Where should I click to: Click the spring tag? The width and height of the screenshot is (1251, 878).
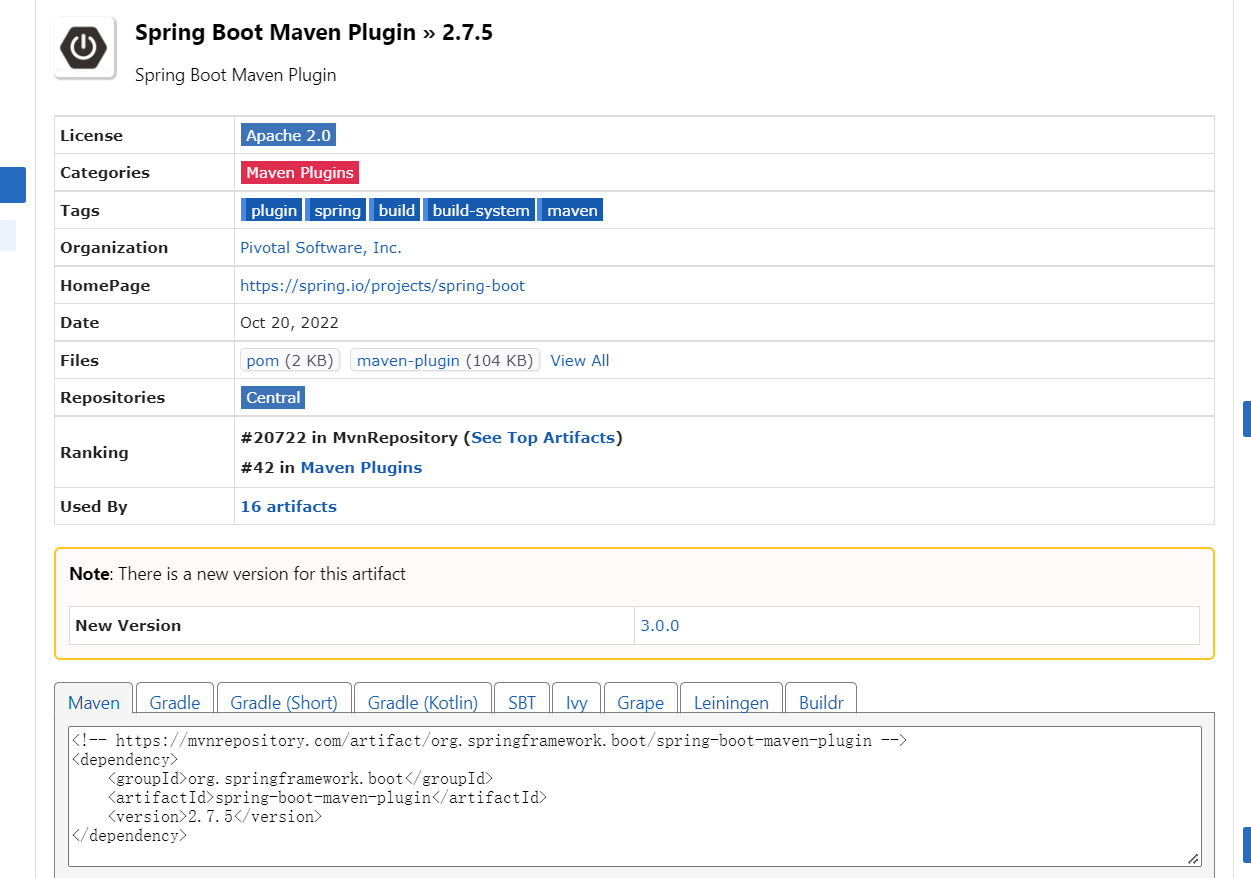click(337, 211)
